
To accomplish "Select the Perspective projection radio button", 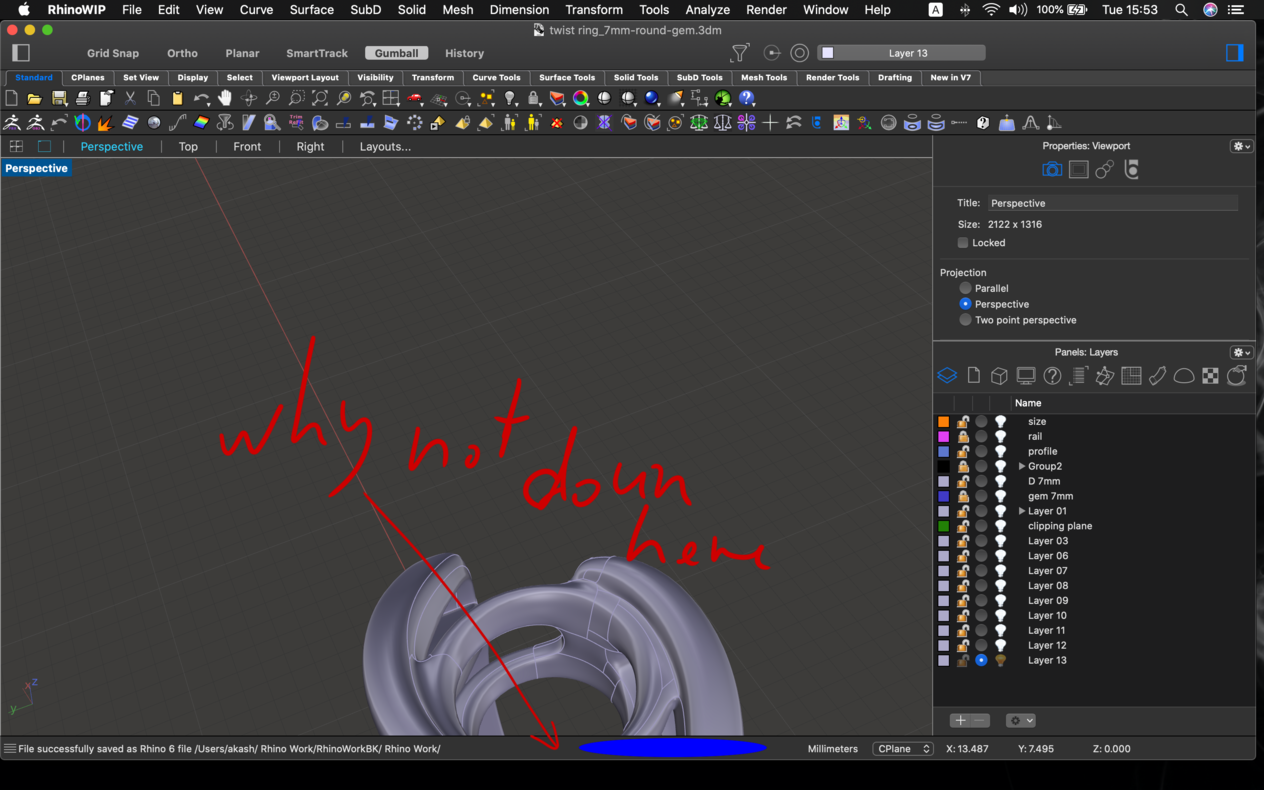I will pos(965,304).
